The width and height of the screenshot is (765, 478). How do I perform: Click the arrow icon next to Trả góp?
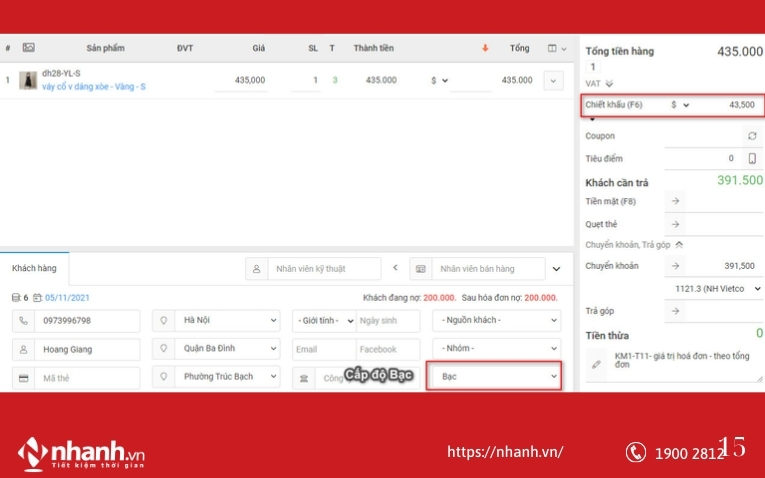point(676,311)
